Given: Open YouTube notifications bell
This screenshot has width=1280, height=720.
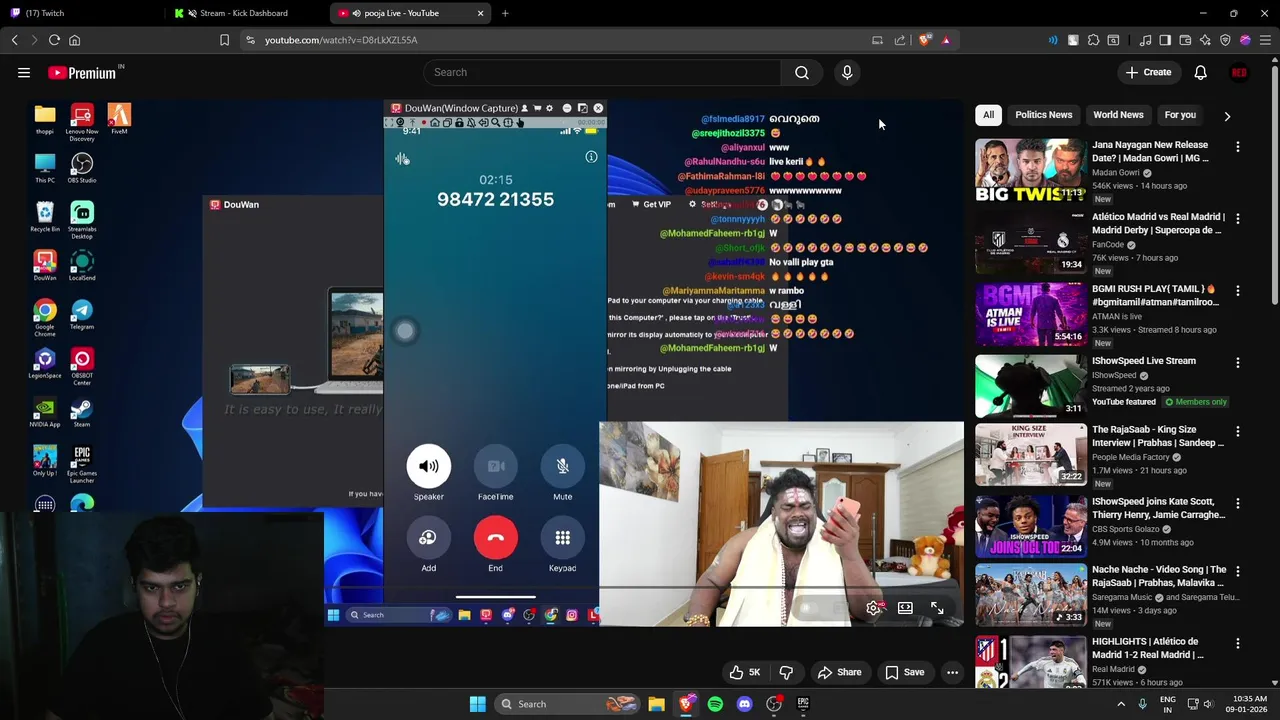Looking at the screenshot, I should [x=1200, y=73].
